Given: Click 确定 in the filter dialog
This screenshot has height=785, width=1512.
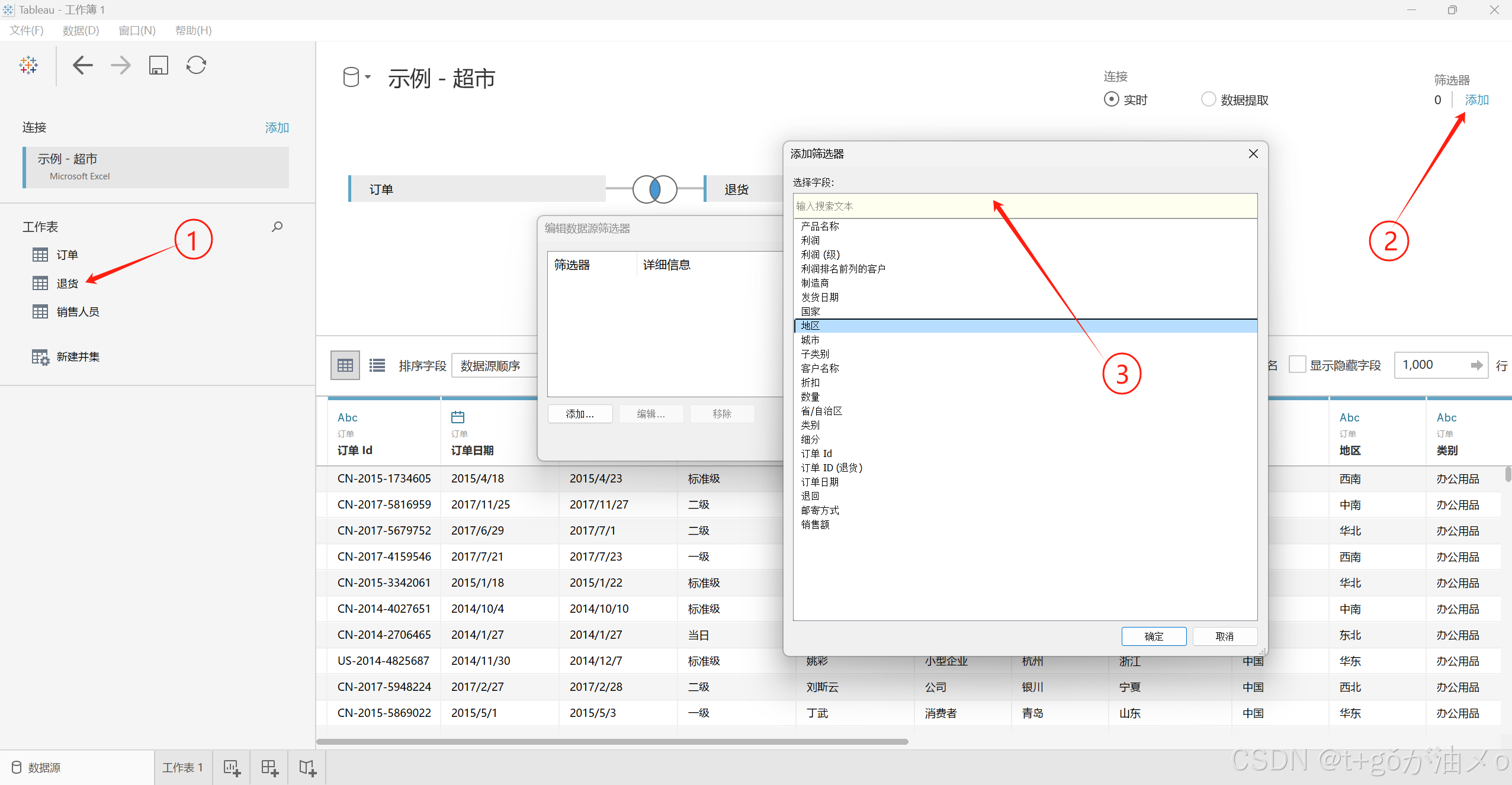Looking at the screenshot, I should [x=1153, y=636].
